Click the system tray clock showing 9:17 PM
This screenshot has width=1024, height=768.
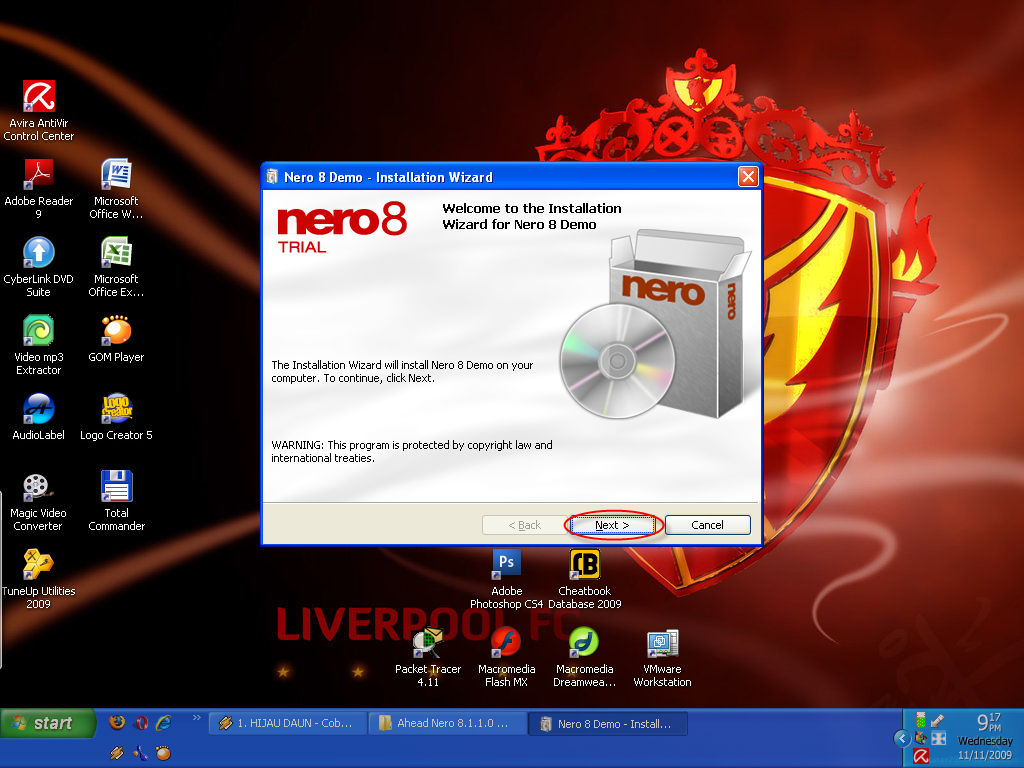coord(989,722)
